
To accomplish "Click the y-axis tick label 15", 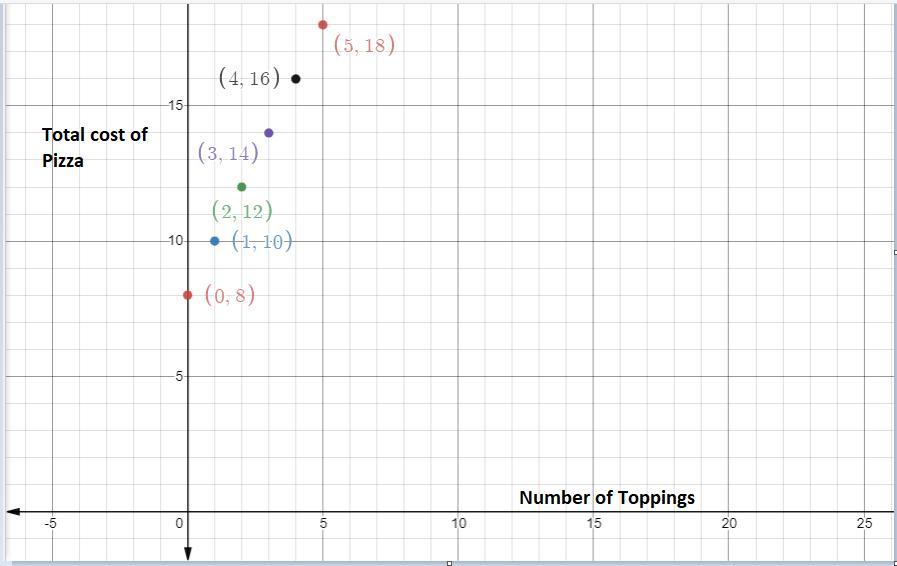I will [x=175, y=105].
